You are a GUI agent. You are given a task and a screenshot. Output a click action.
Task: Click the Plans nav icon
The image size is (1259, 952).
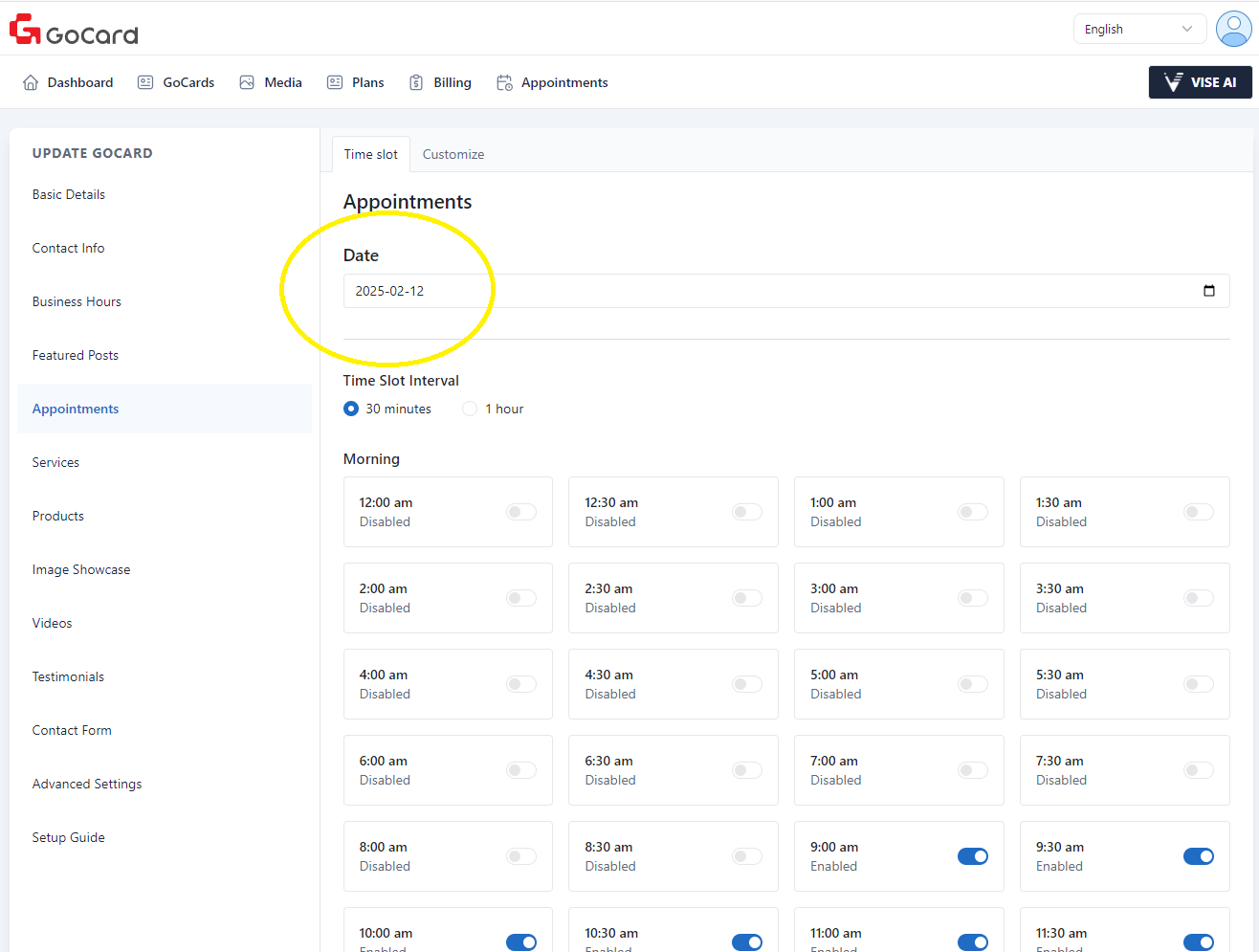click(335, 82)
